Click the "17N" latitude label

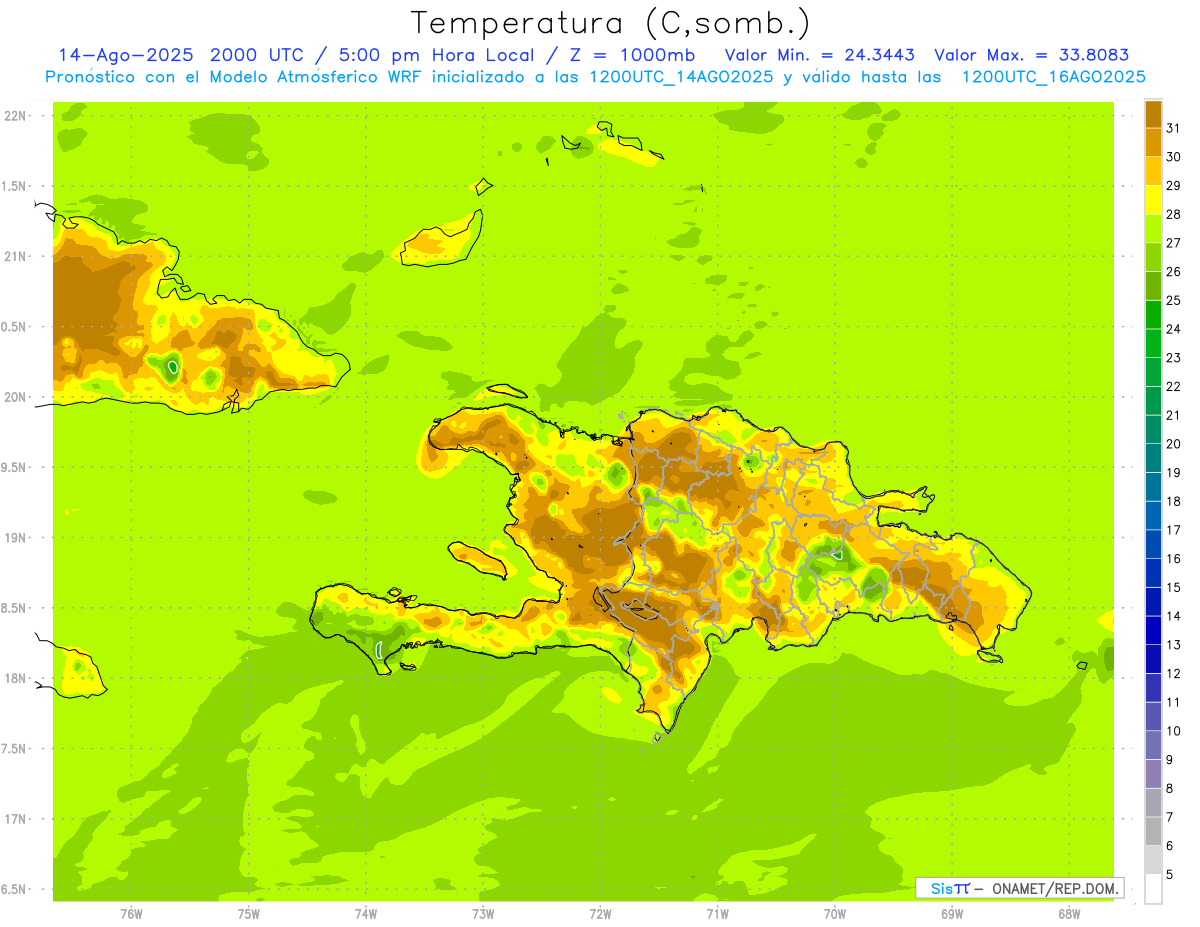point(16,819)
